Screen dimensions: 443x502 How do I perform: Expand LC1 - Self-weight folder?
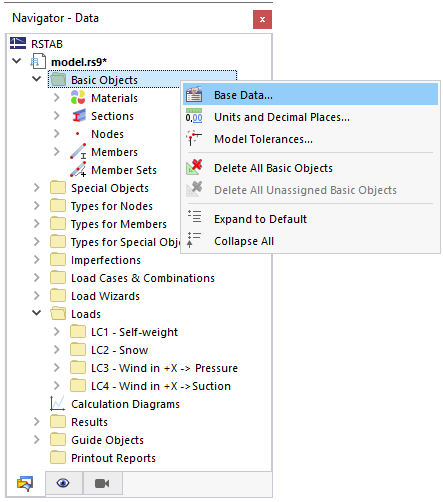(57, 332)
